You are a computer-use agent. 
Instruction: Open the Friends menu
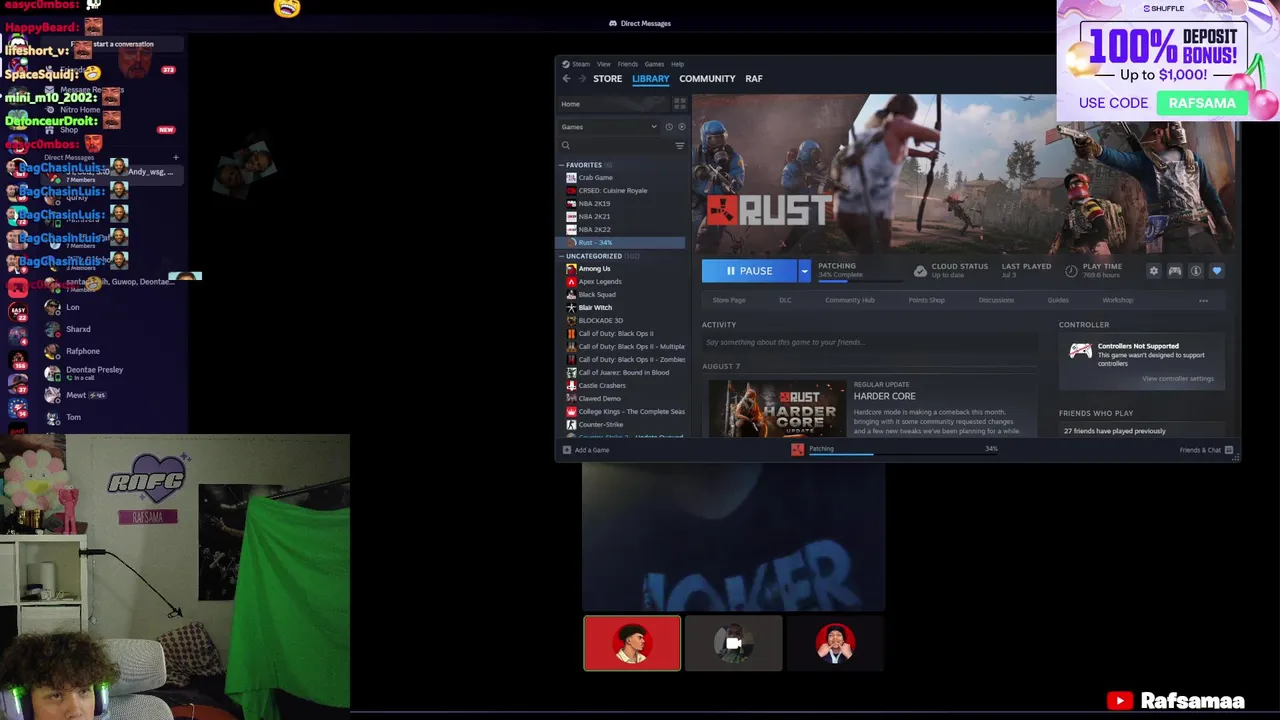[x=627, y=64]
